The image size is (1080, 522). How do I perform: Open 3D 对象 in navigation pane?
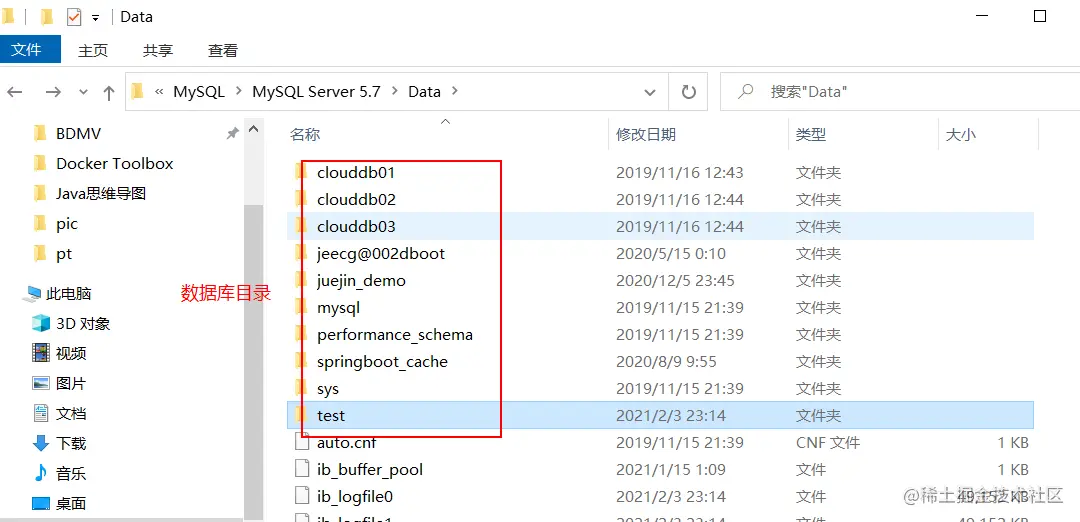pos(83,324)
